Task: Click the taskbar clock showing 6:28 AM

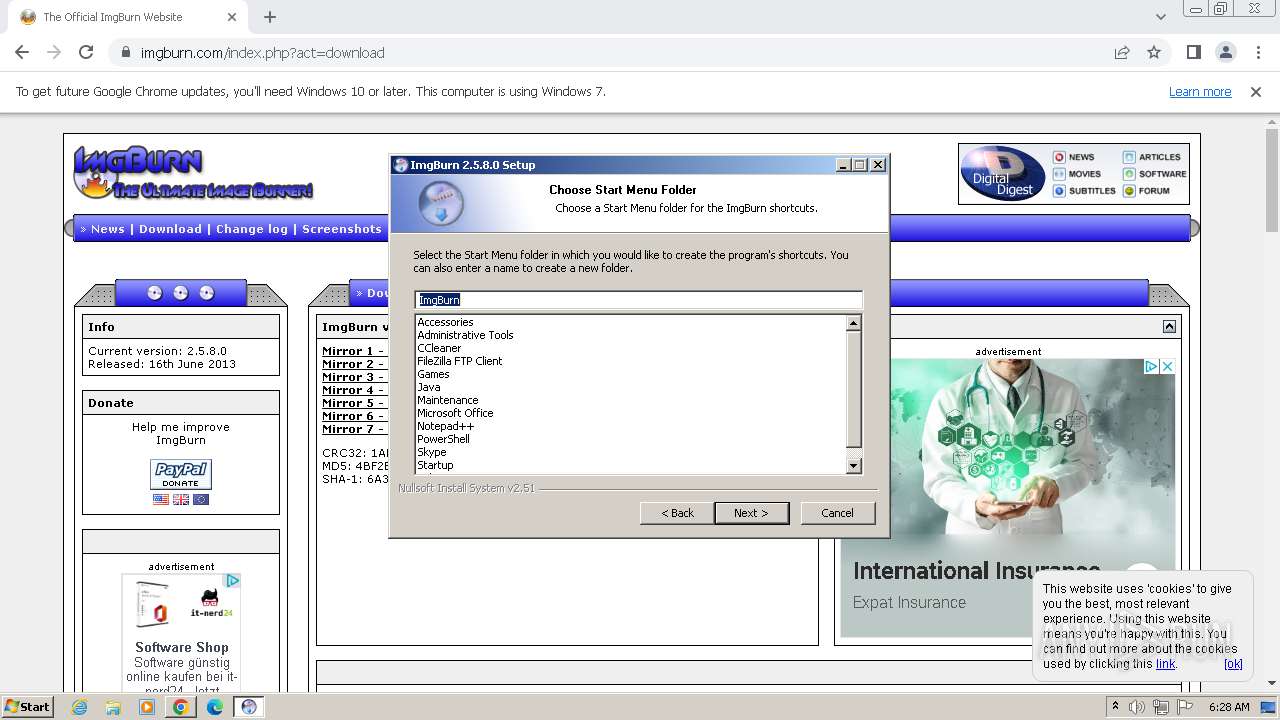Action: click(x=1229, y=707)
